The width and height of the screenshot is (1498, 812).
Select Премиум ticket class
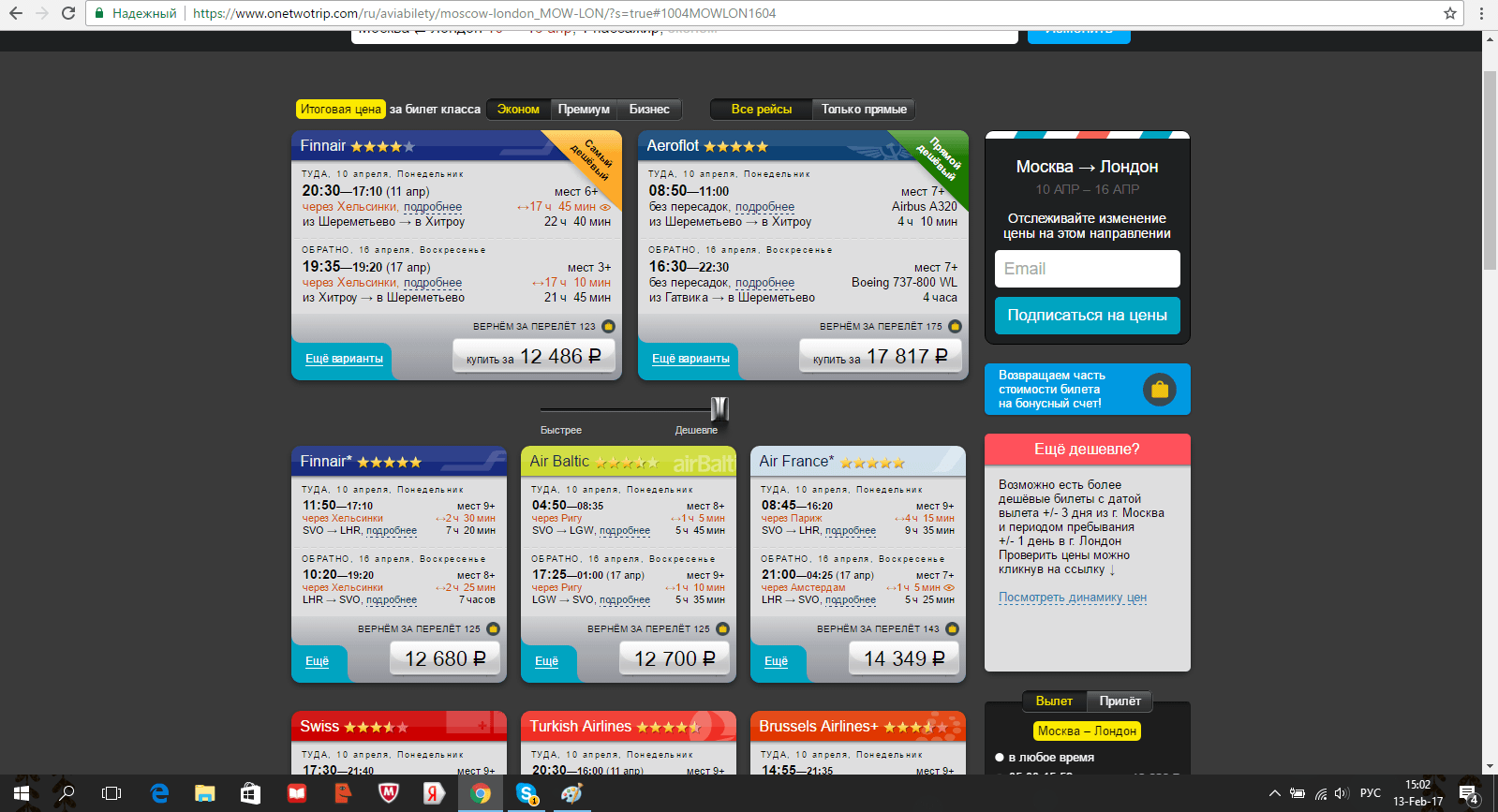click(x=584, y=110)
